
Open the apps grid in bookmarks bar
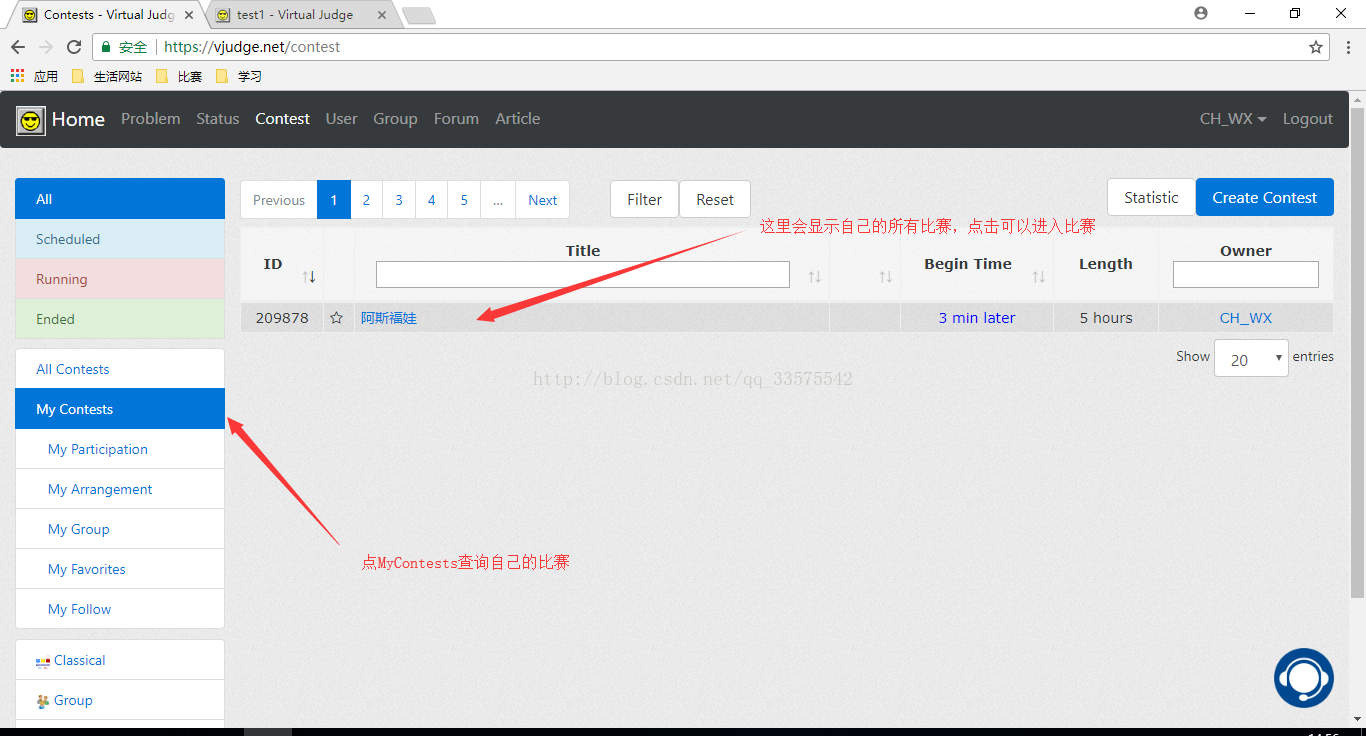click(16, 76)
